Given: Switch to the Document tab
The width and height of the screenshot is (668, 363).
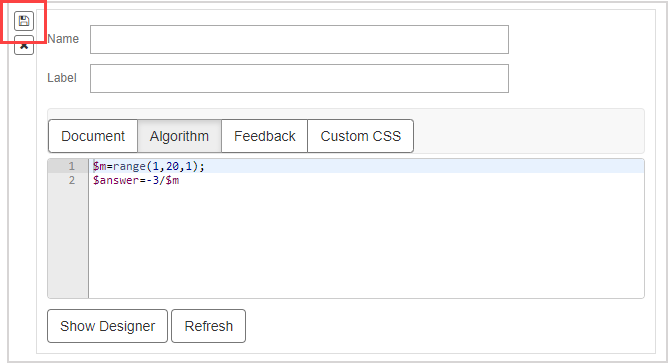Looking at the screenshot, I should [93, 136].
